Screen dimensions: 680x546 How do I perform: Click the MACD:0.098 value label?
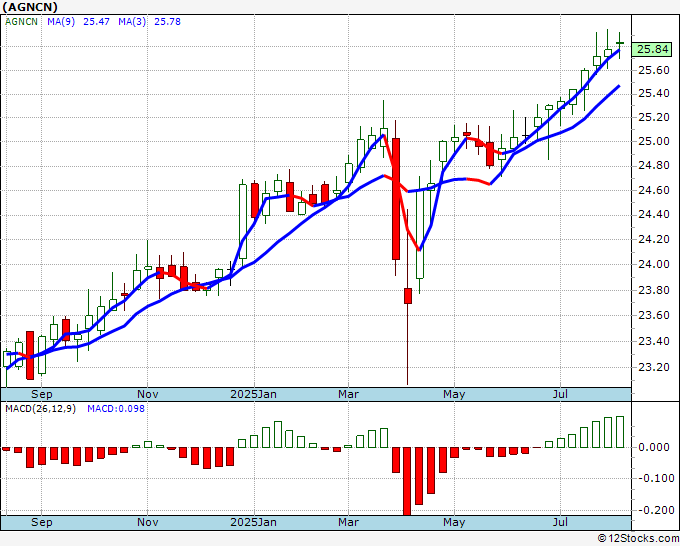[x=116, y=409]
